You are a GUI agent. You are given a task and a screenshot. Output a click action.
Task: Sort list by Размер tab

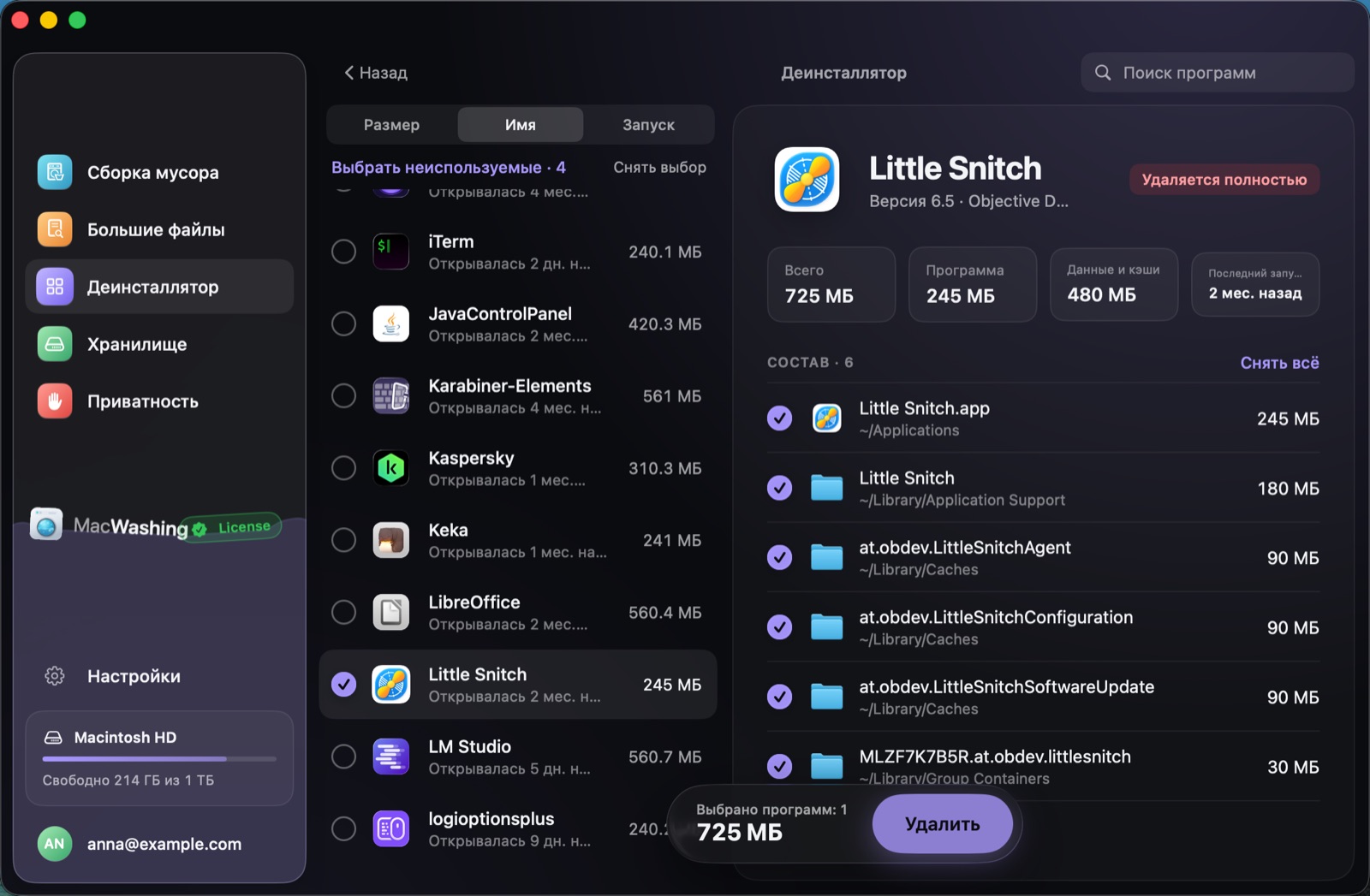click(391, 125)
